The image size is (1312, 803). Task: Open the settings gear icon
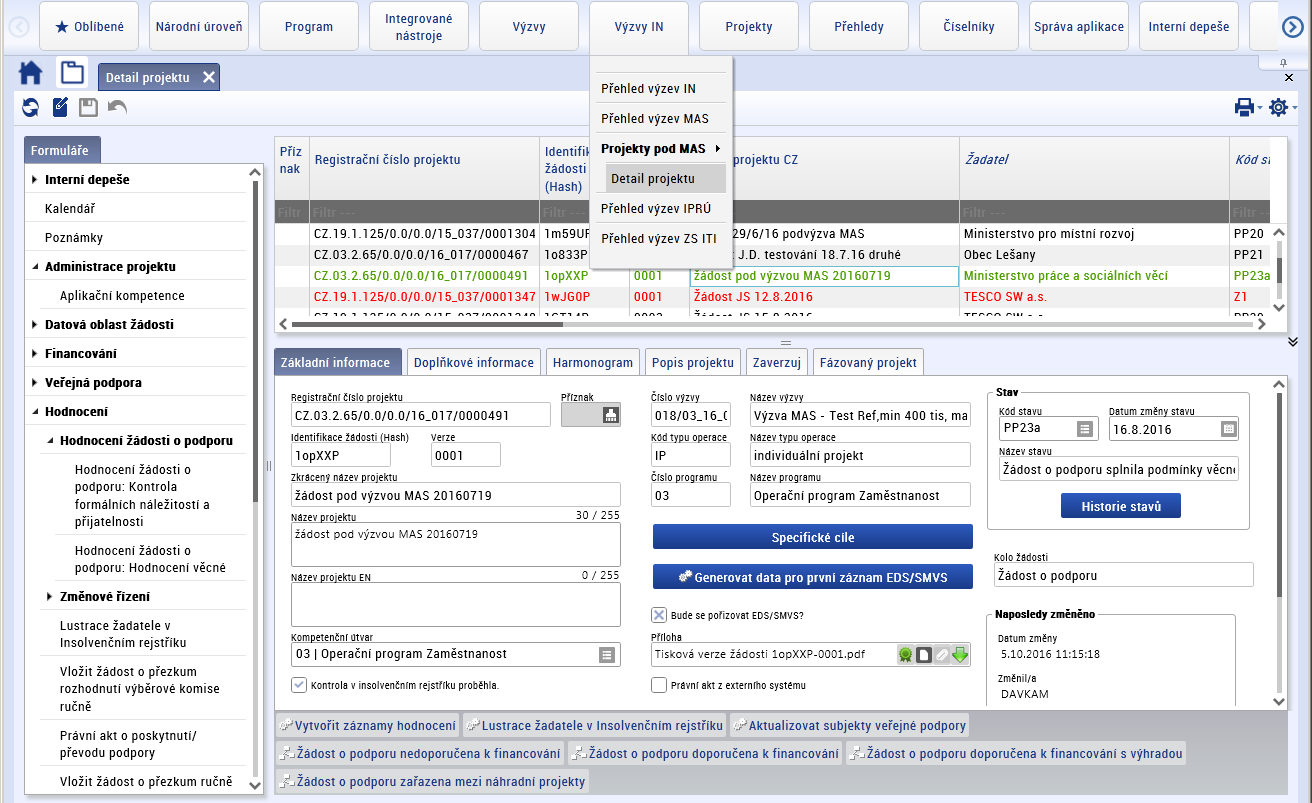tap(1278, 107)
